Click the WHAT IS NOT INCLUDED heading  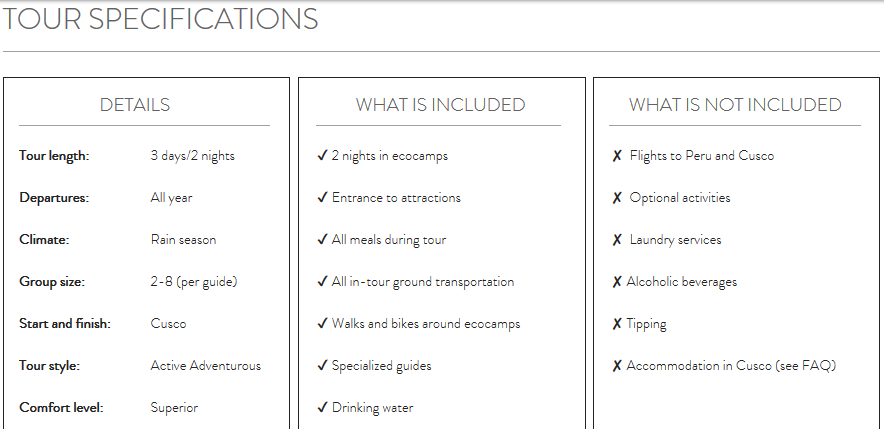point(735,105)
